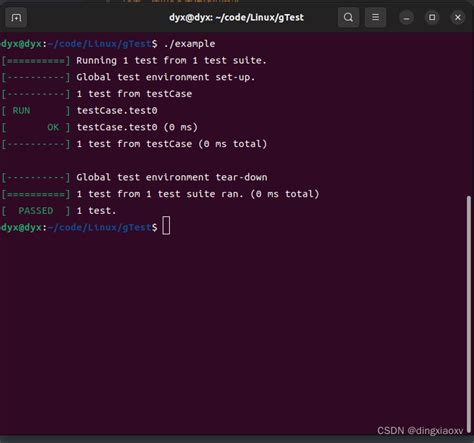Click '1 test from testCase (0 ms total)'
The width and height of the screenshot is (474, 443).
coord(172,144)
